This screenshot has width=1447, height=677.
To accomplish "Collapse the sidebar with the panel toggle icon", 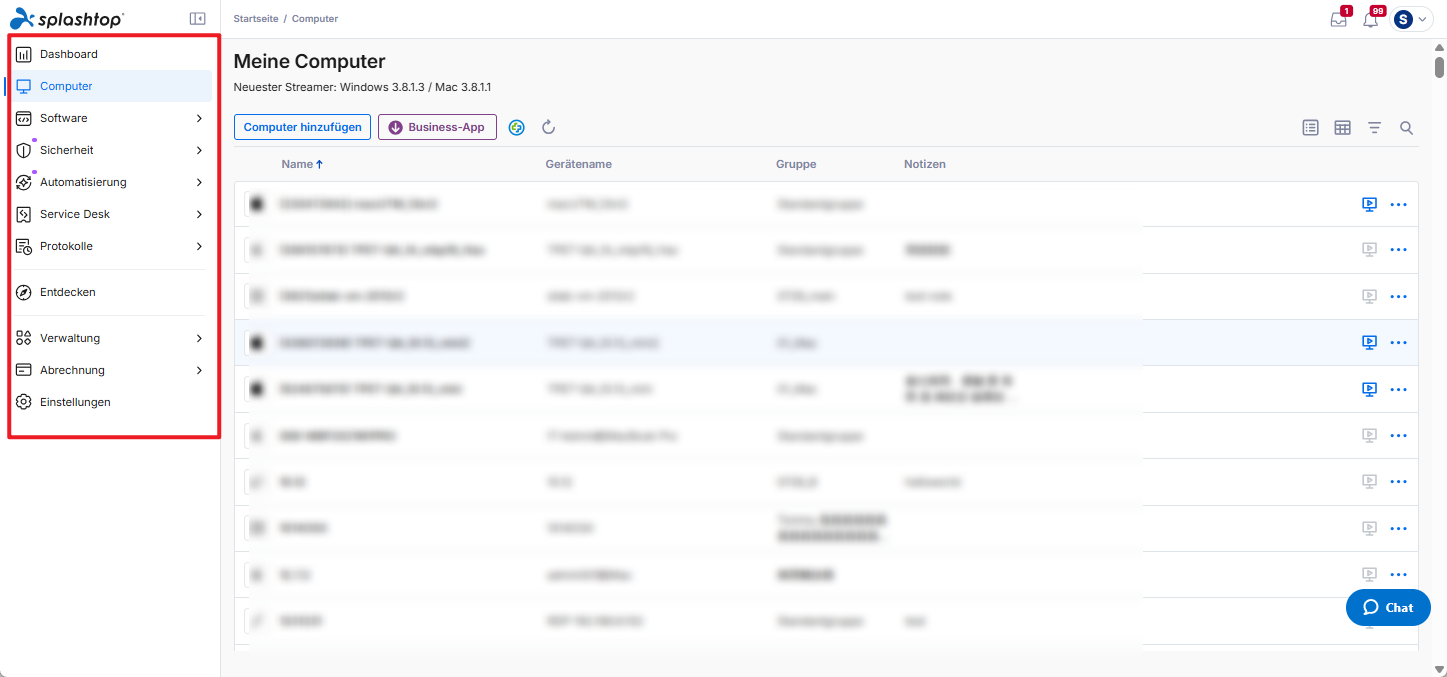I will [197, 18].
